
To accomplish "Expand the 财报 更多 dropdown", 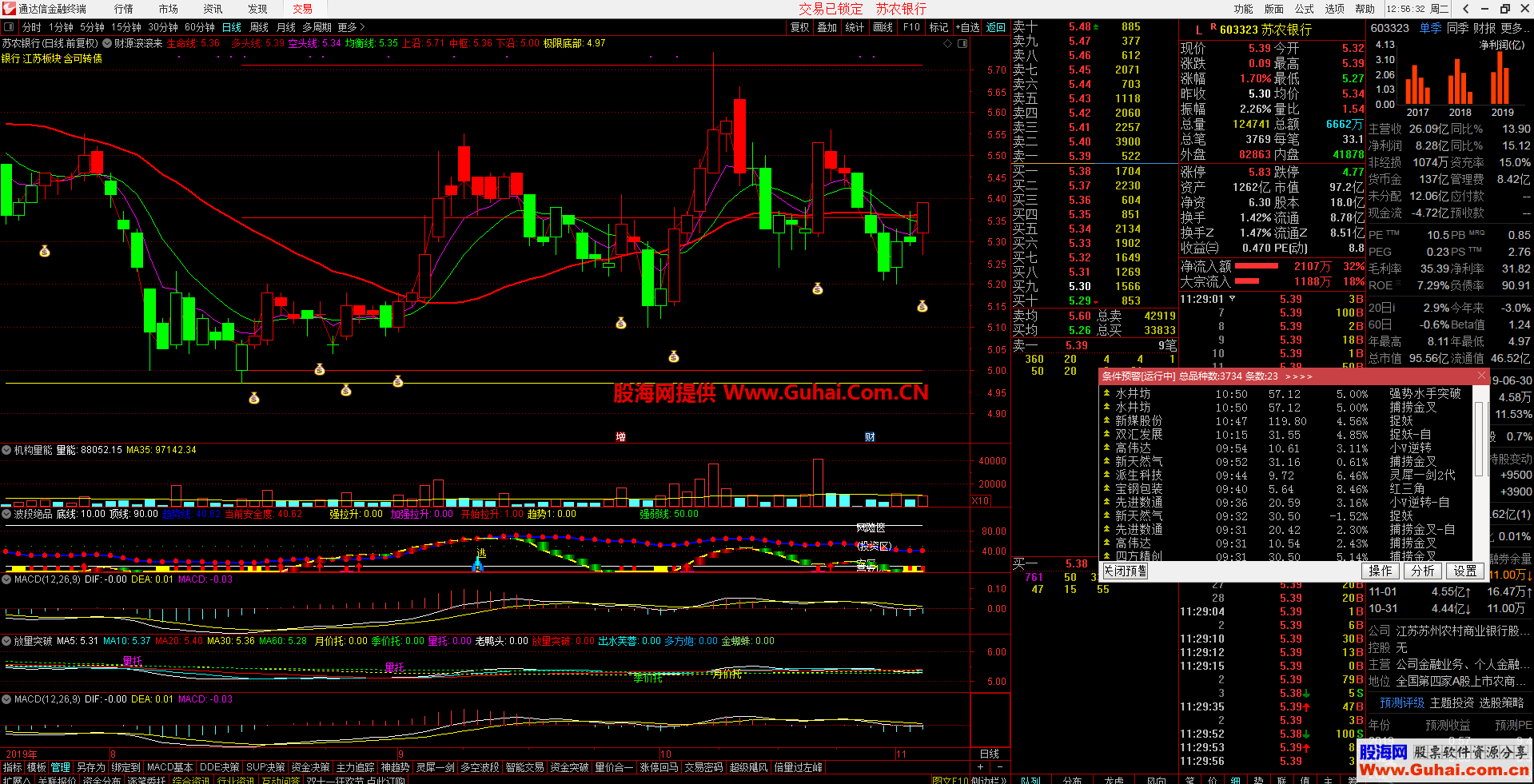I will [1513, 28].
